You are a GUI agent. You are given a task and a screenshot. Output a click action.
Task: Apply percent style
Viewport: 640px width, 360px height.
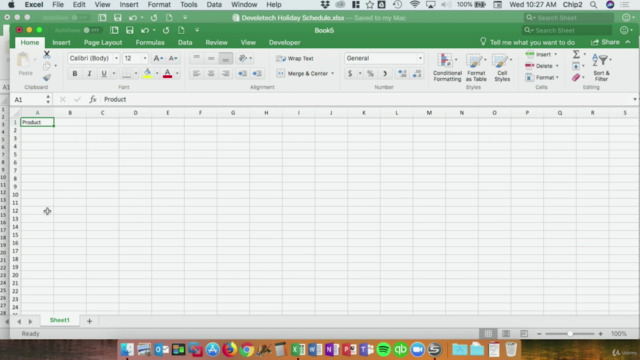370,74
